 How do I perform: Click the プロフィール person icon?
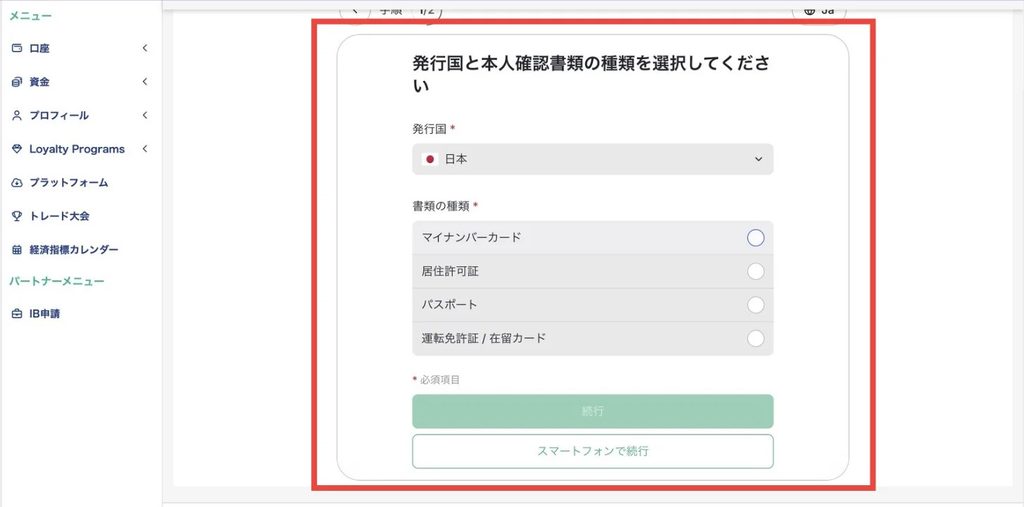(x=17, y=116)
